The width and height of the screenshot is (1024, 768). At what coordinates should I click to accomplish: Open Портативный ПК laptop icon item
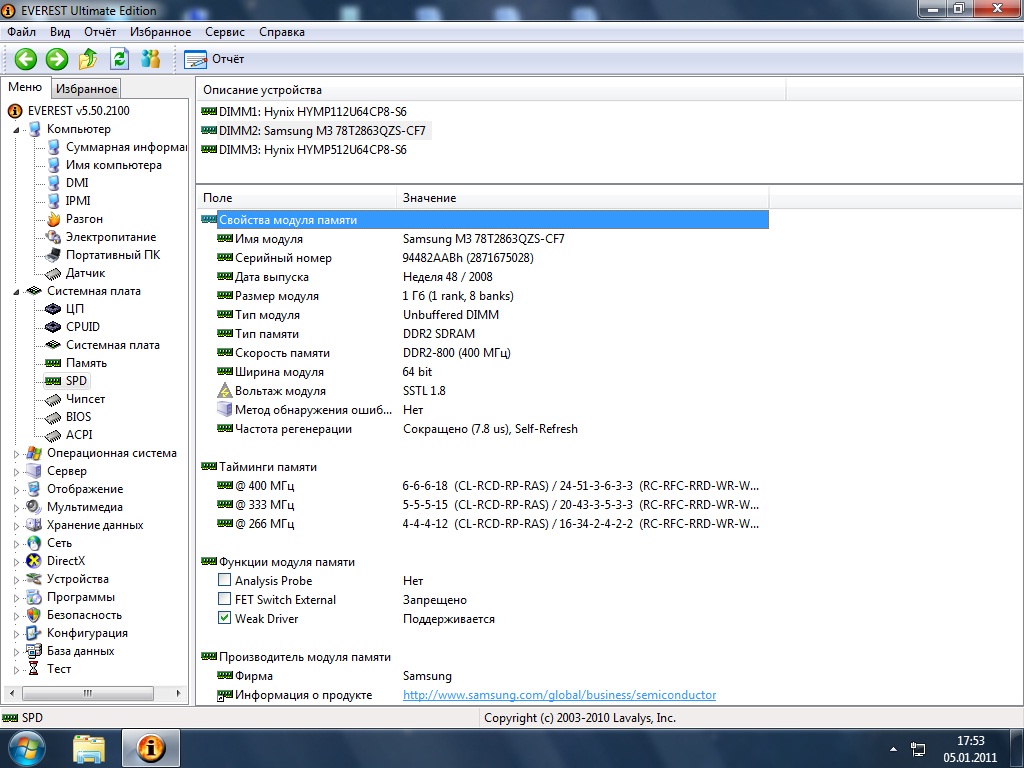54,255
